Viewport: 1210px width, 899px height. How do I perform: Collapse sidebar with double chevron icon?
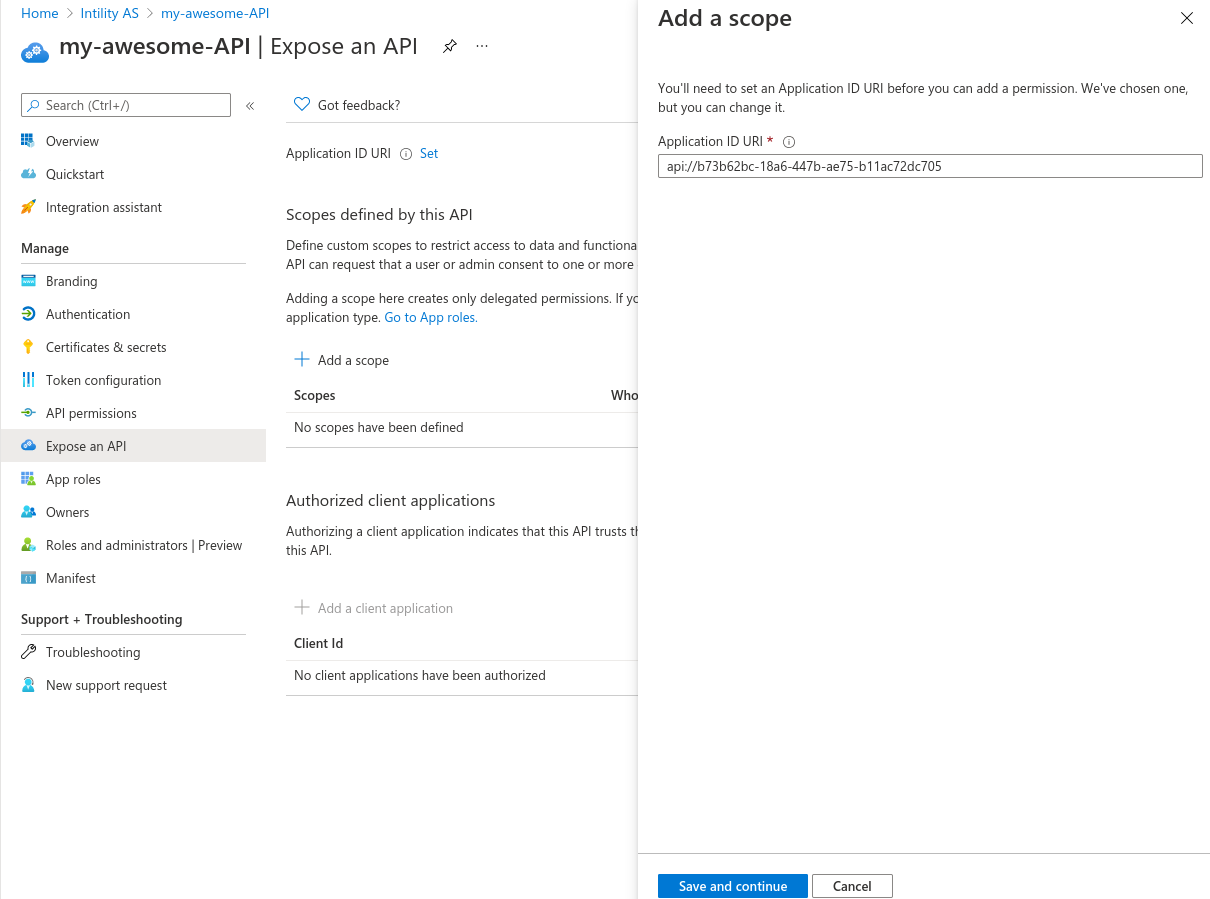[250, 105]
